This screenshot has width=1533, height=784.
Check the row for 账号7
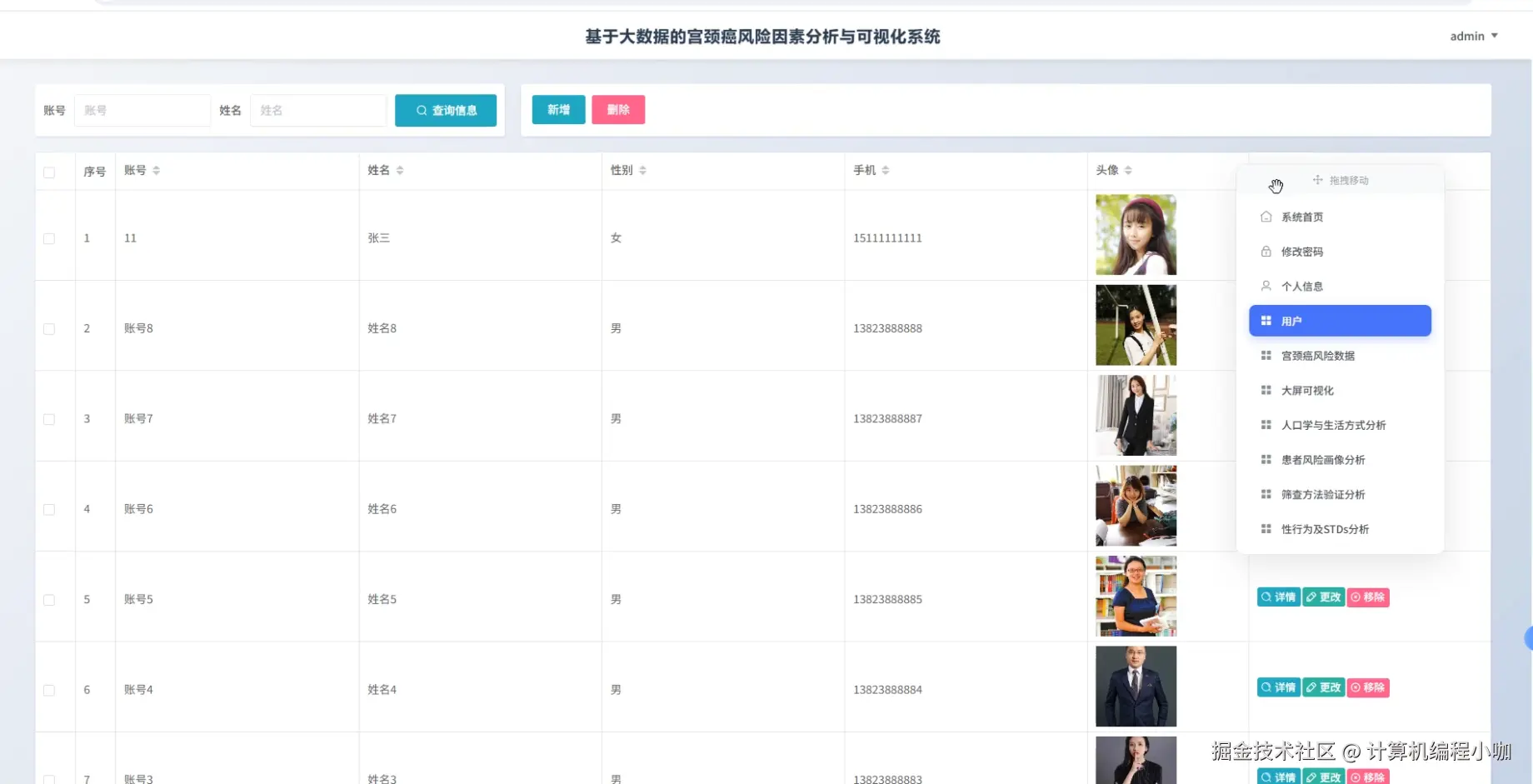(x=49, y=419)
